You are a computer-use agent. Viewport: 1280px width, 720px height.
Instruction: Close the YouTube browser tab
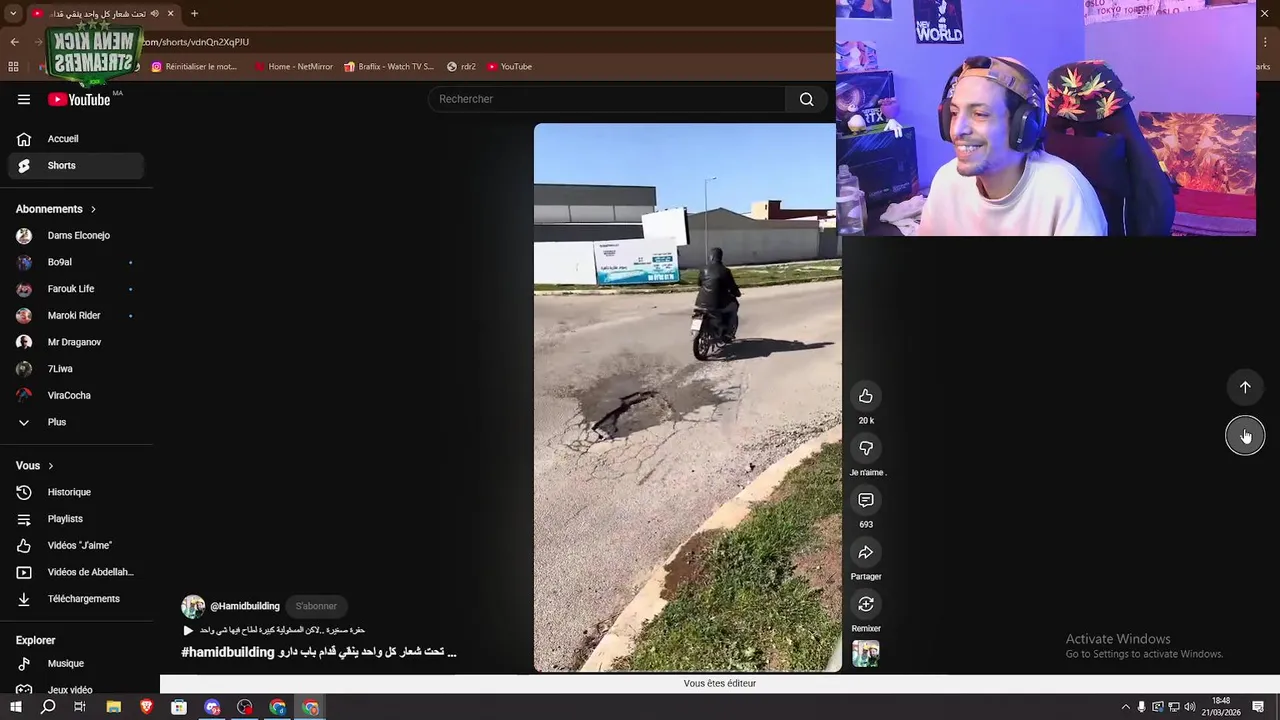click(170, 13)
